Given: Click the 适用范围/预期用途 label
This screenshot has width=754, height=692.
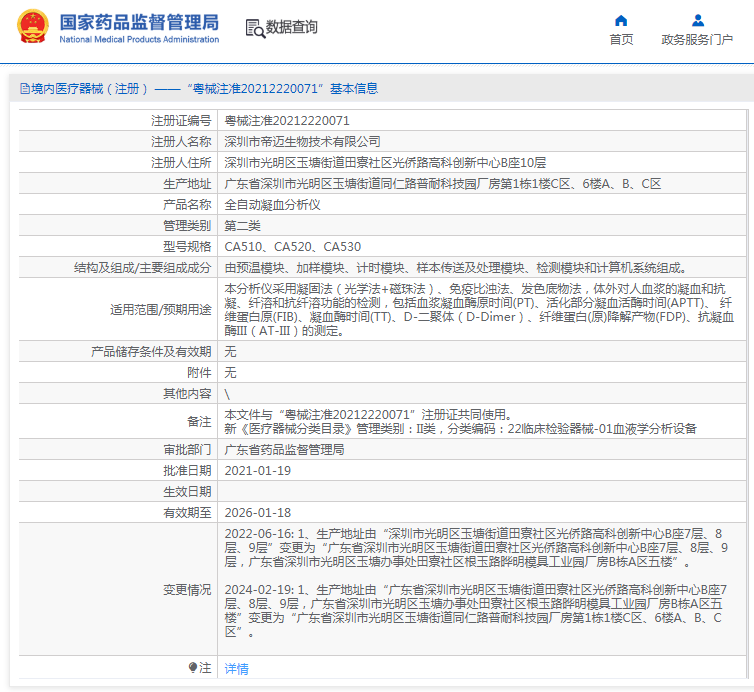Looking at the screenshot, I should (x=161, y=310).
